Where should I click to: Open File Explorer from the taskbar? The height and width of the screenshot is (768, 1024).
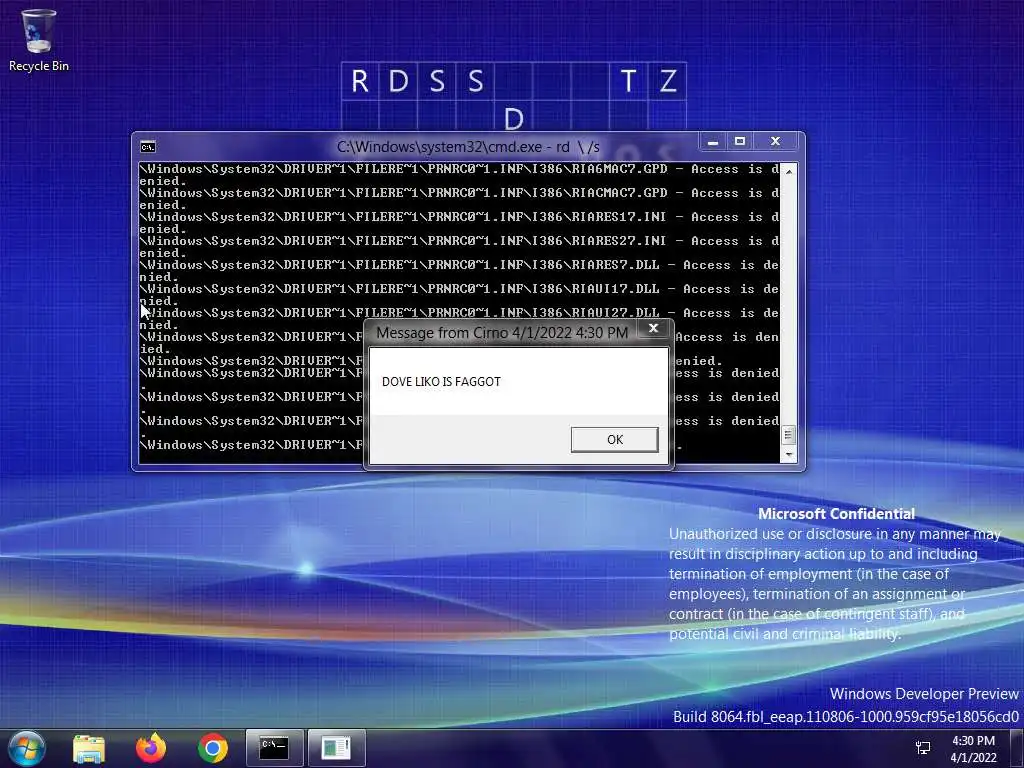coord(89,748)
